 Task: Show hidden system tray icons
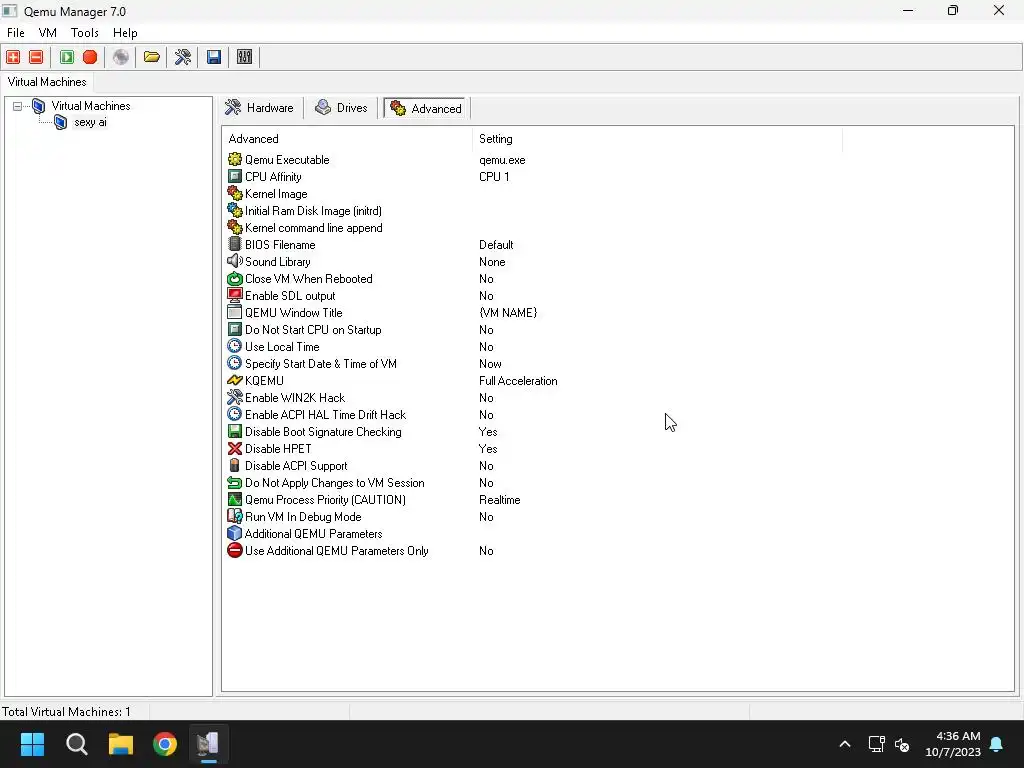click(844, 744)
